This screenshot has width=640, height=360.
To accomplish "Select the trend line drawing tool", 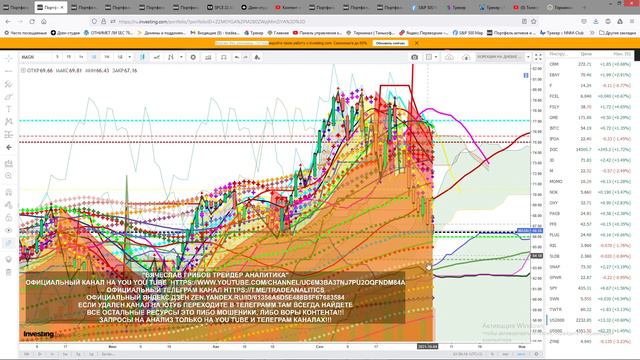I will click(x=9, y=71).
